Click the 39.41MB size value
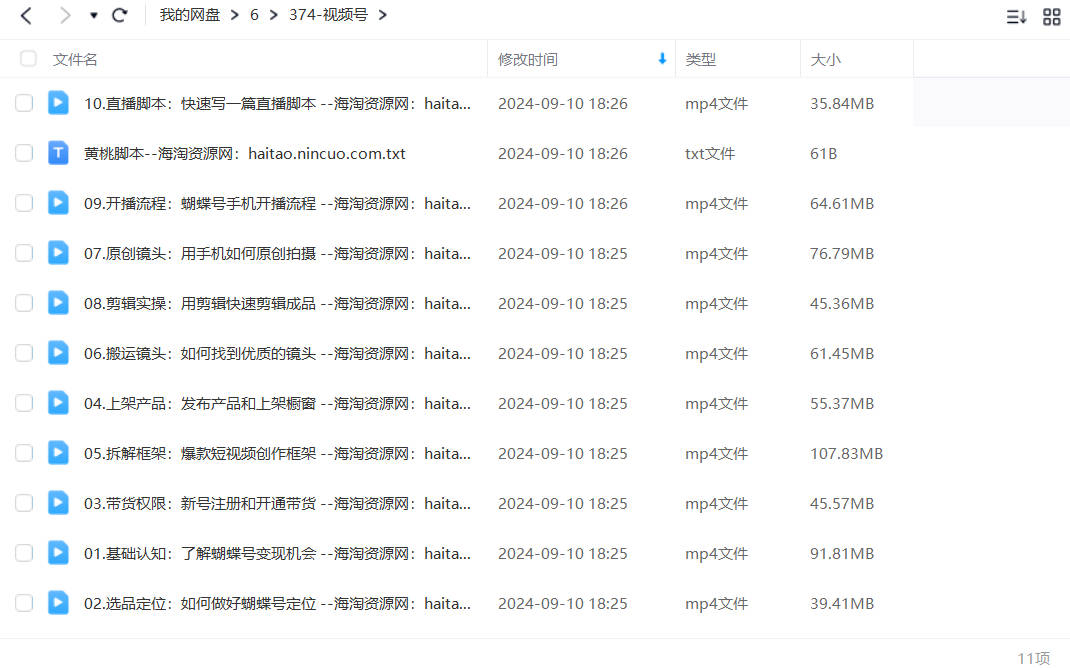The height and width of the screenshot is (668, 1070). pos(842,604)
